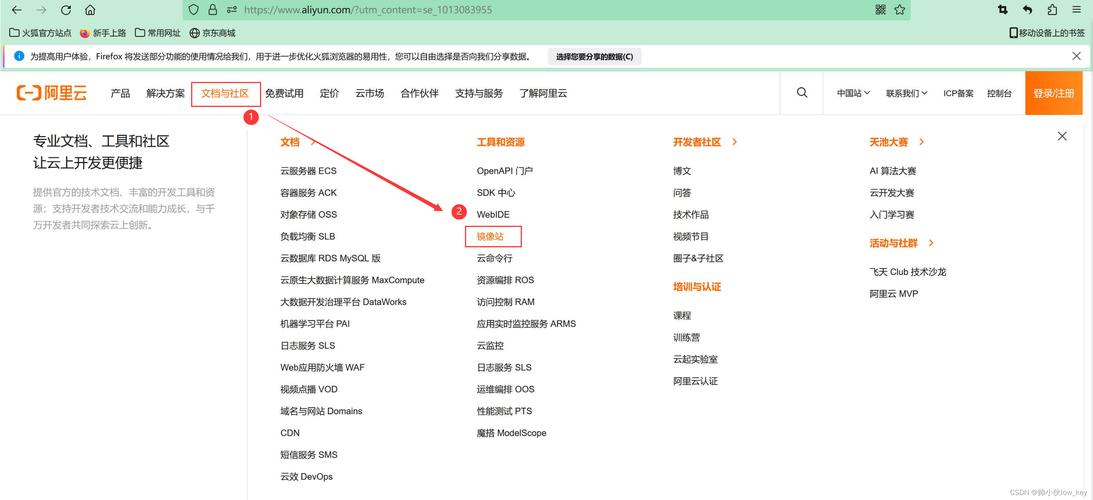Open the 文档与社区 menu
Image resolution: width=1093 pixels, height=500 pixels.
coord(225,93)
